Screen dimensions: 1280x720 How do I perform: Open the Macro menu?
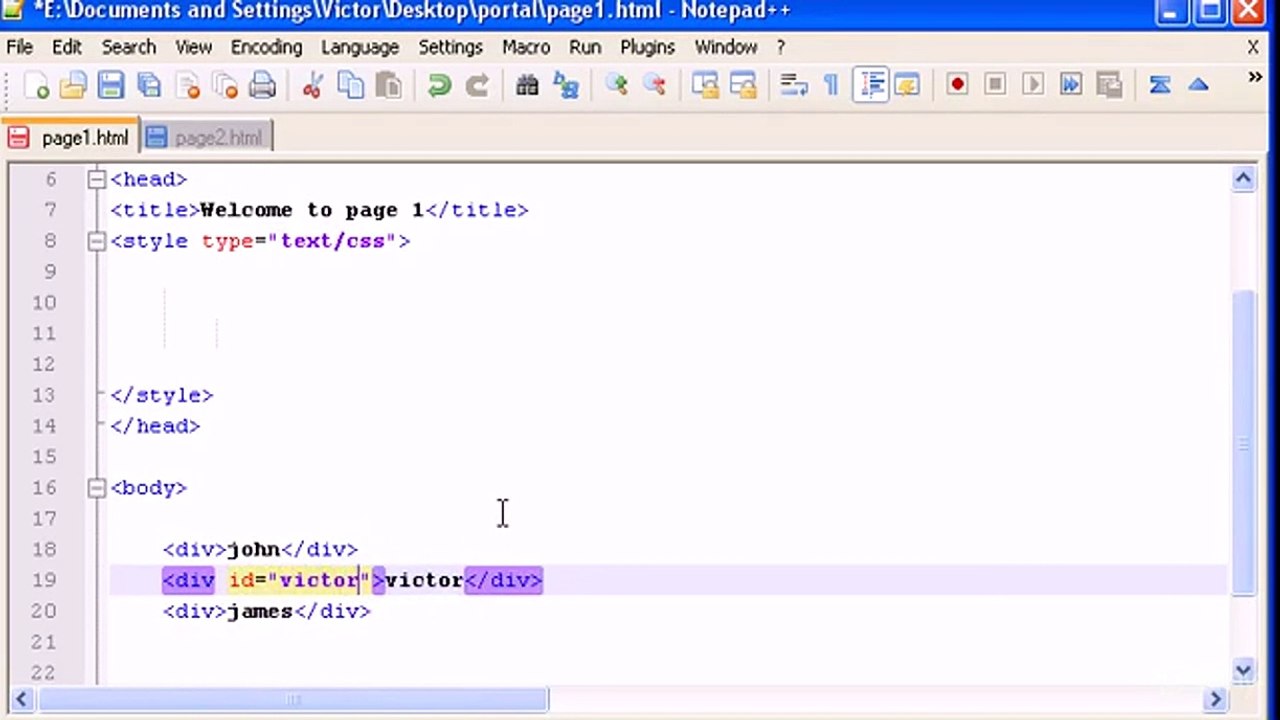click(526, 47)
